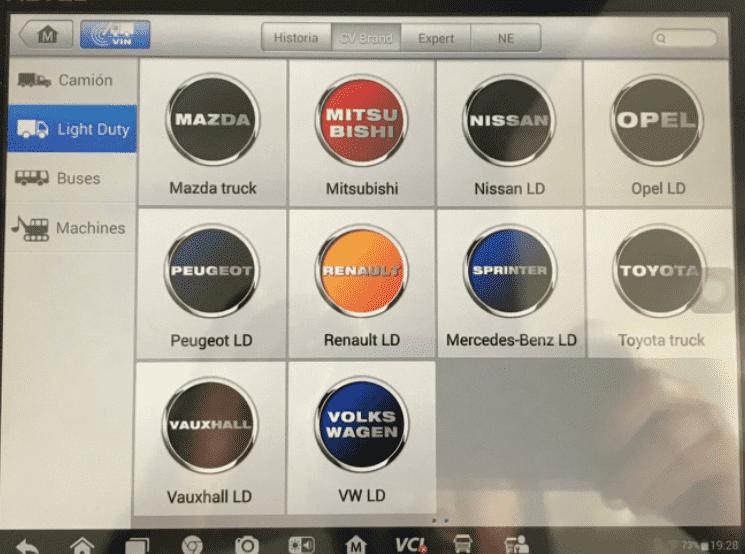Open the truck shortcut in navigation bar
The width and height of the screenshot is (745, 554).
[463, 544]
